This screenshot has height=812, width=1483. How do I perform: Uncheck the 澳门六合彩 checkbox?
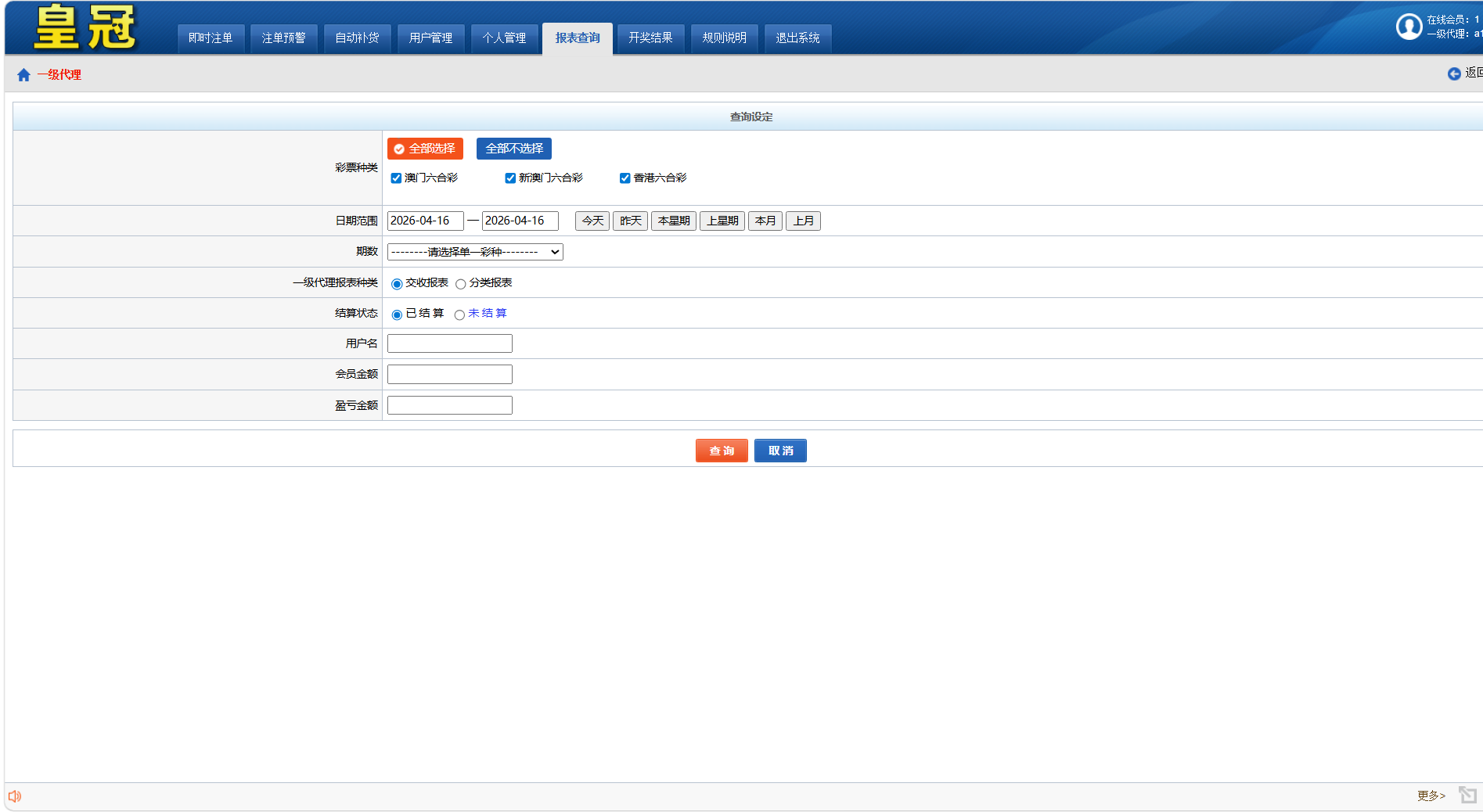coord(396,178)
